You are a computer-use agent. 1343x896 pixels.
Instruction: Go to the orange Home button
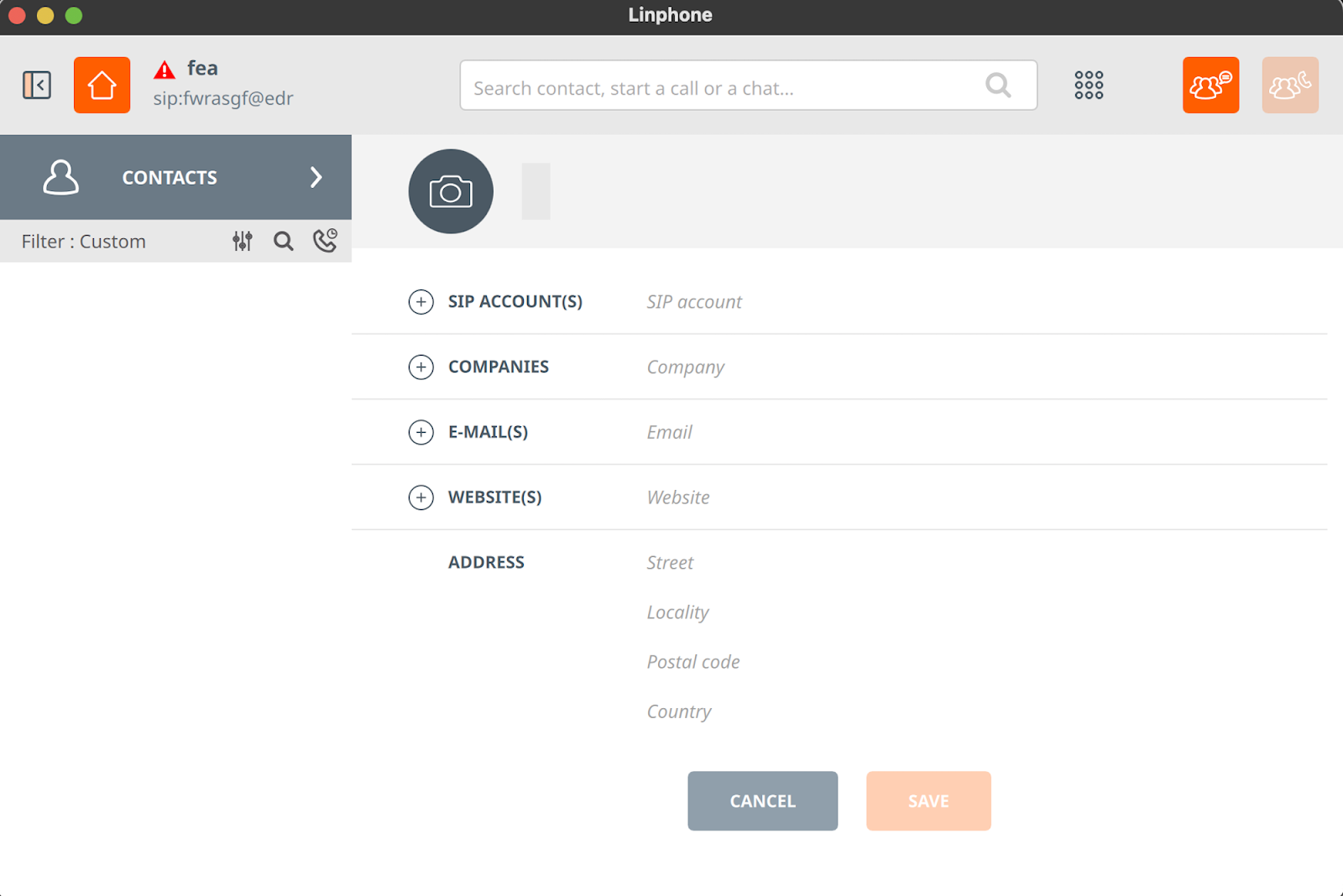(x=102, y=85)
